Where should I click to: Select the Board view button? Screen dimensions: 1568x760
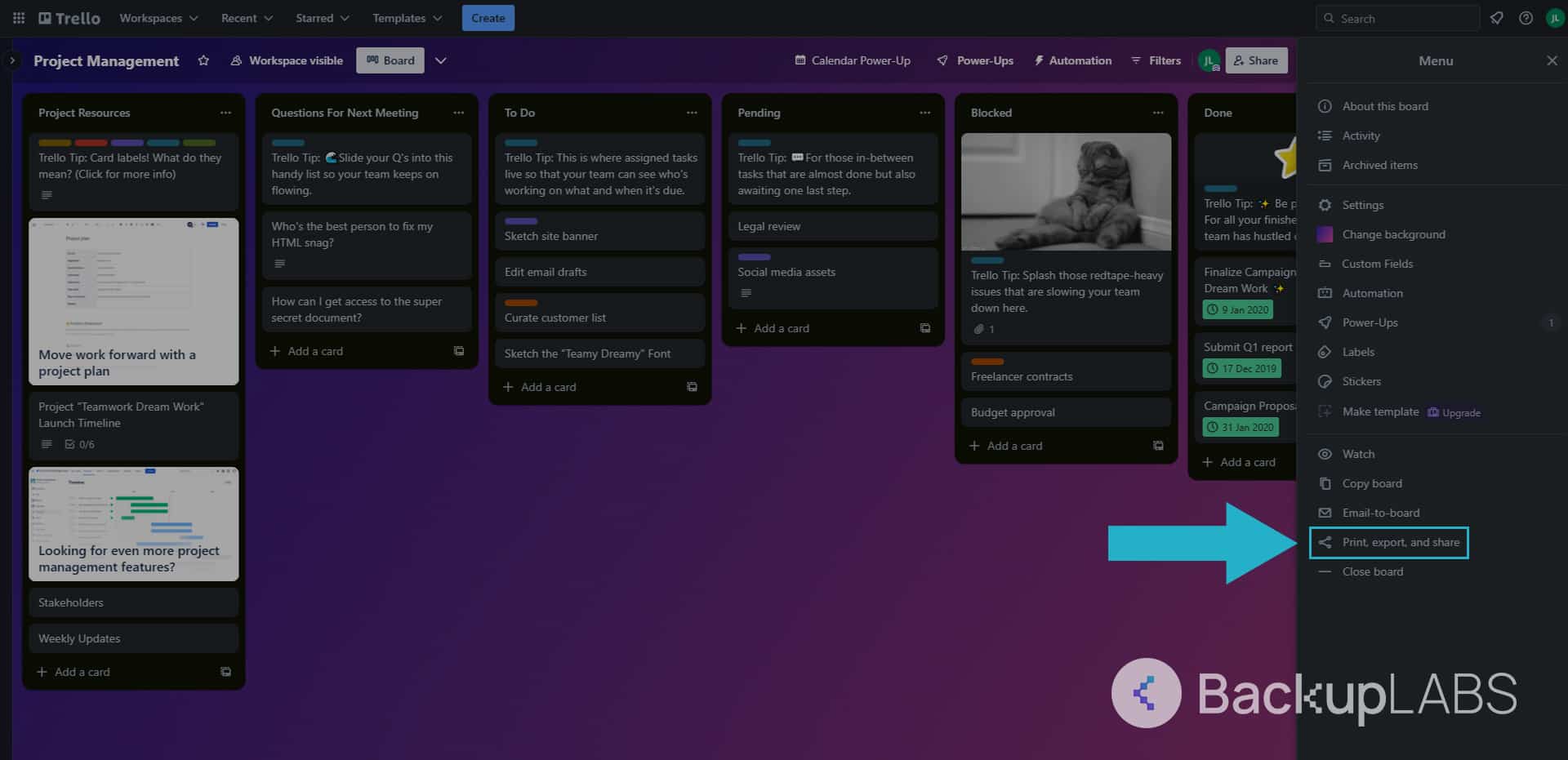pyautogui.click(x=390, y=60)
